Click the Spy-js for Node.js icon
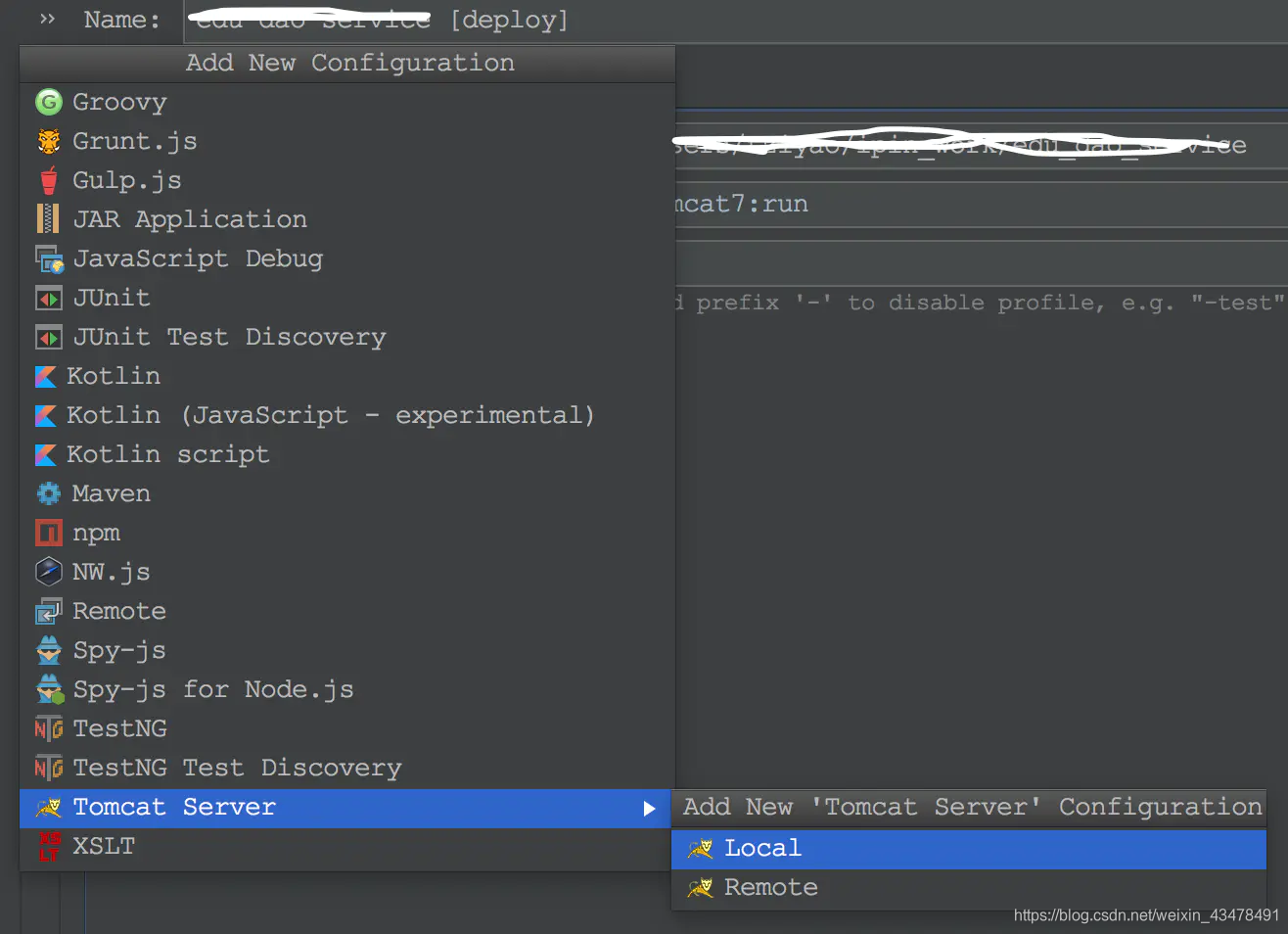Screen dimensions: 1288x934 click(49, 689)
